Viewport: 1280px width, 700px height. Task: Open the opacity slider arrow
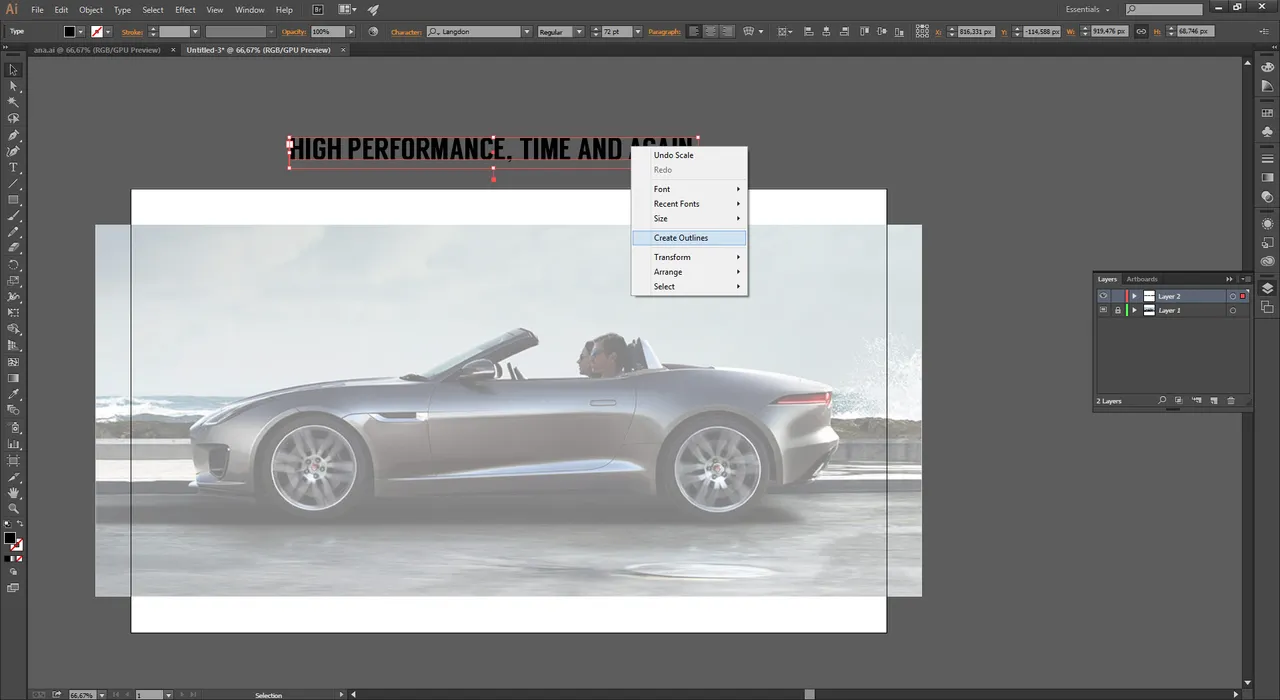pyautogui.click(x=351, y=32)
